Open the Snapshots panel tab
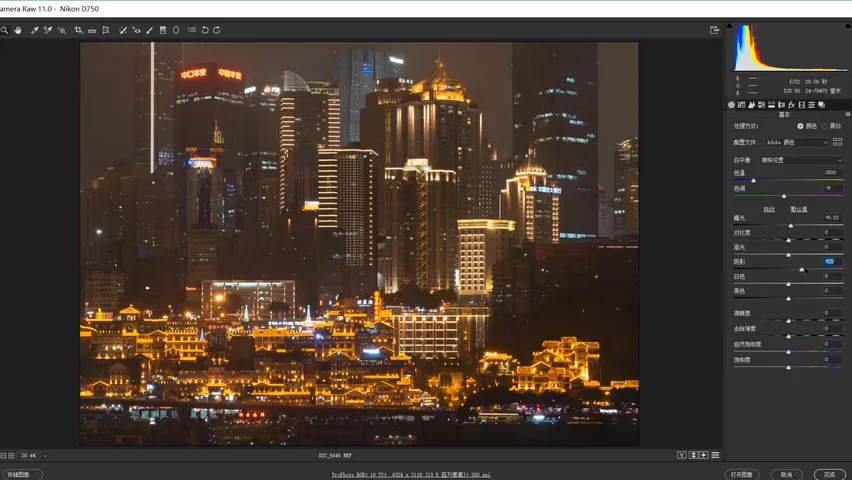The width and height of the screenshot is (852, 480). 822,105
